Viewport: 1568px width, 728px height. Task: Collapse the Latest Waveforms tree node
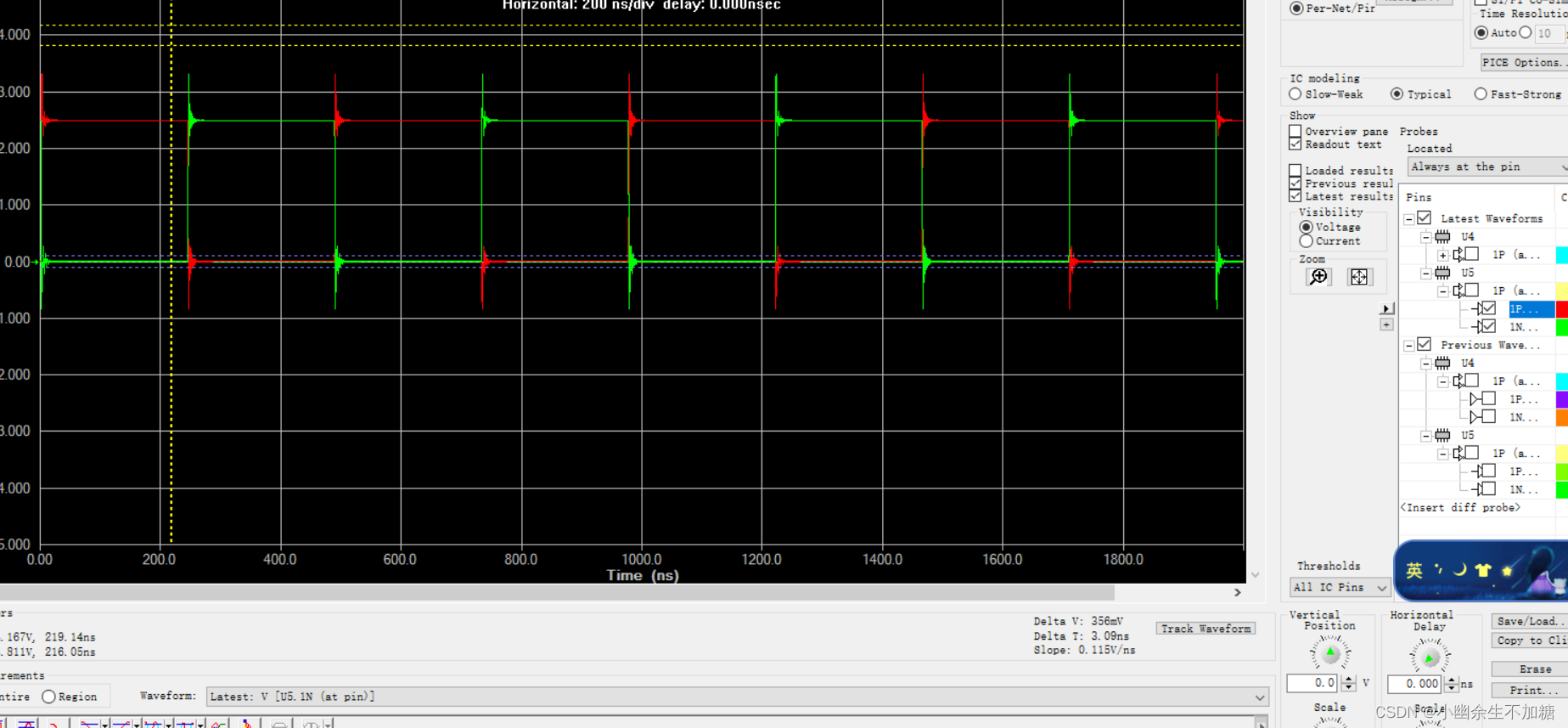click(x=1408, y=219)
